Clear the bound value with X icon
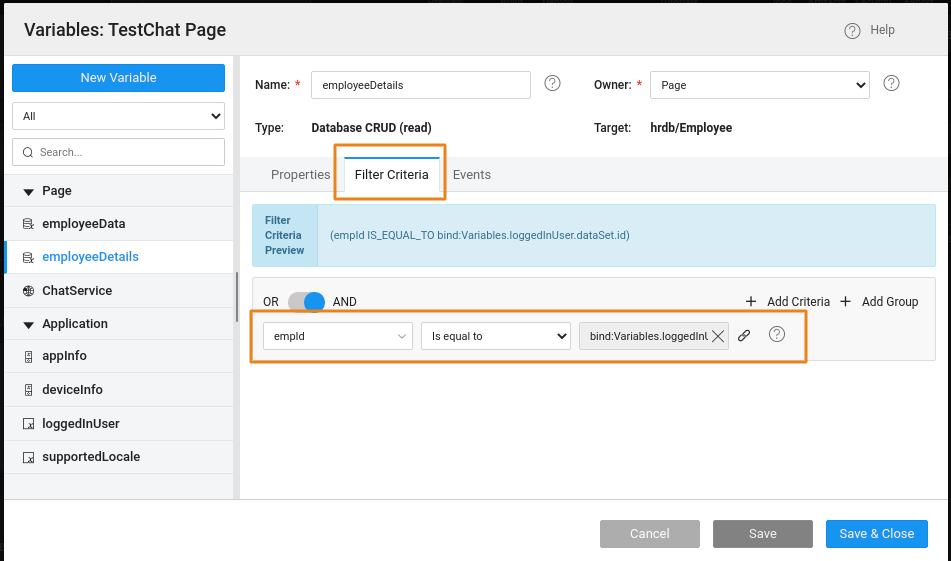This screenshot has width=951, height=561. pyautogui.click(x=718, y=336)
